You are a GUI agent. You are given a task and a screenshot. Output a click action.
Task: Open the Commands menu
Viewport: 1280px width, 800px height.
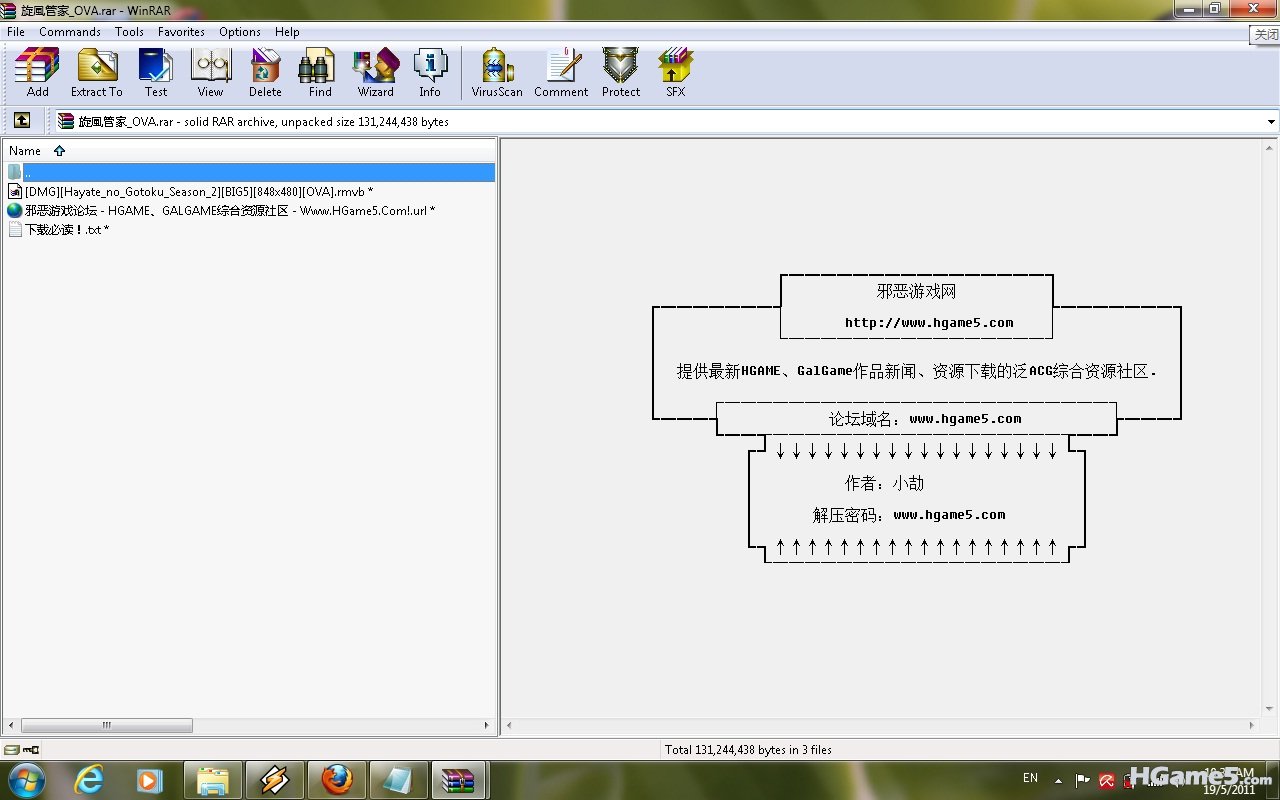[x=70, y=32]
